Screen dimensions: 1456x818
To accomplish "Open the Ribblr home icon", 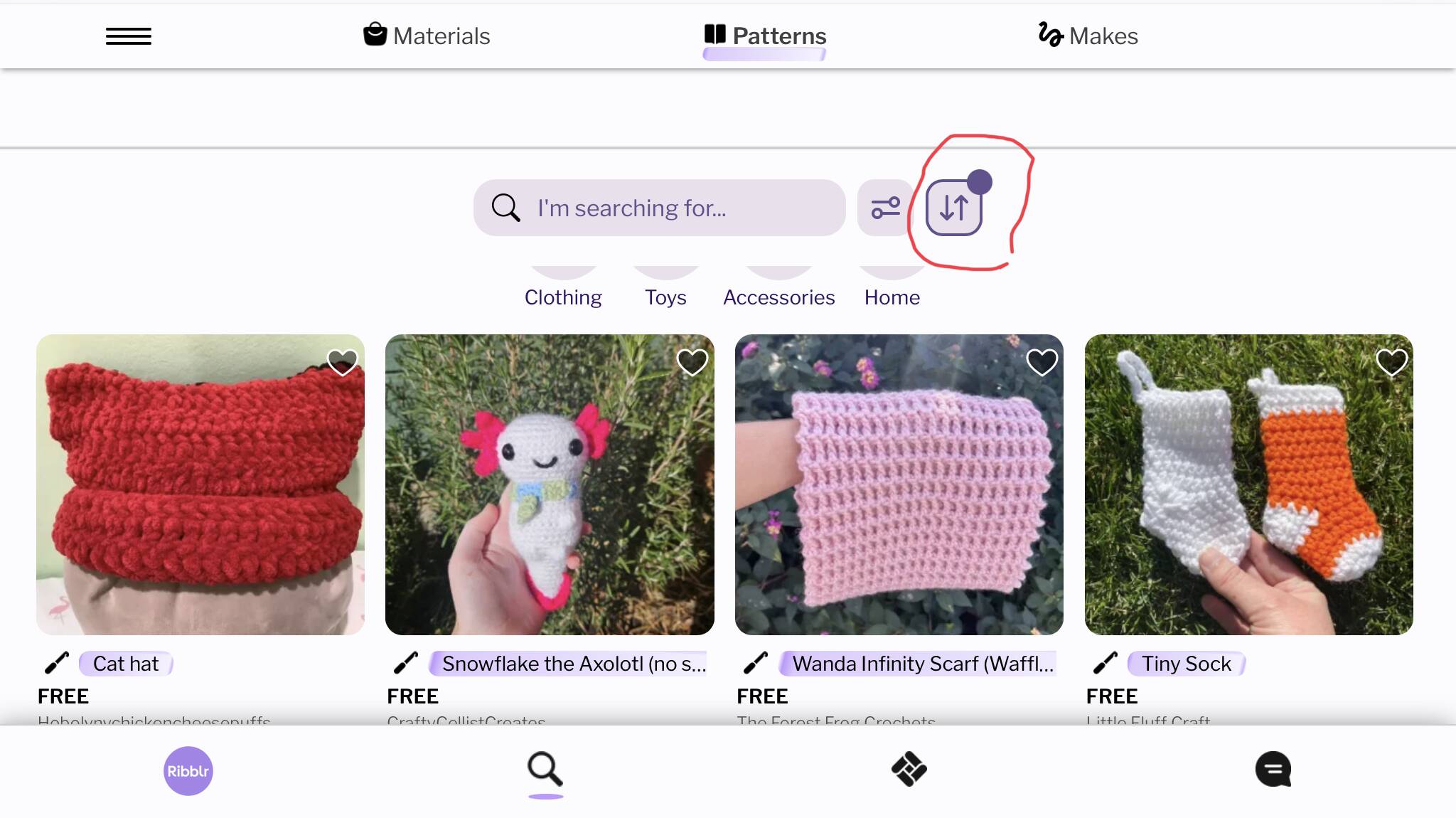I will (x=188, y=771).
